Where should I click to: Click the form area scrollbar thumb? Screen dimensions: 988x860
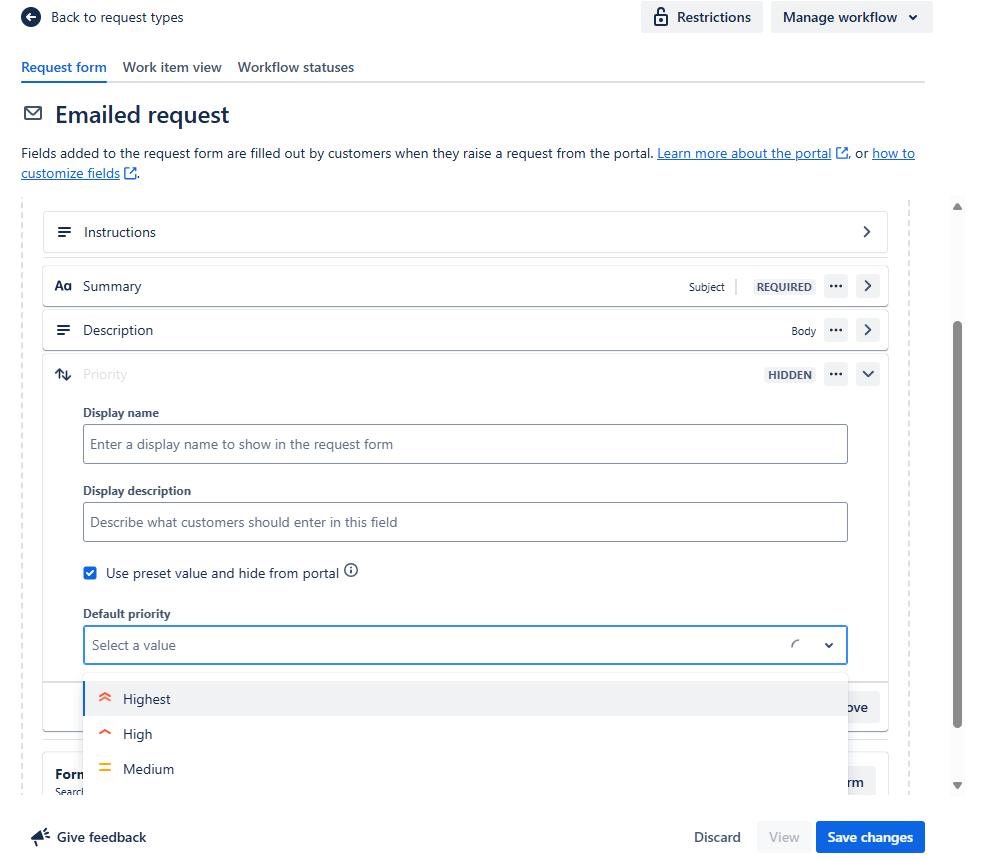(x=957, y=525)
